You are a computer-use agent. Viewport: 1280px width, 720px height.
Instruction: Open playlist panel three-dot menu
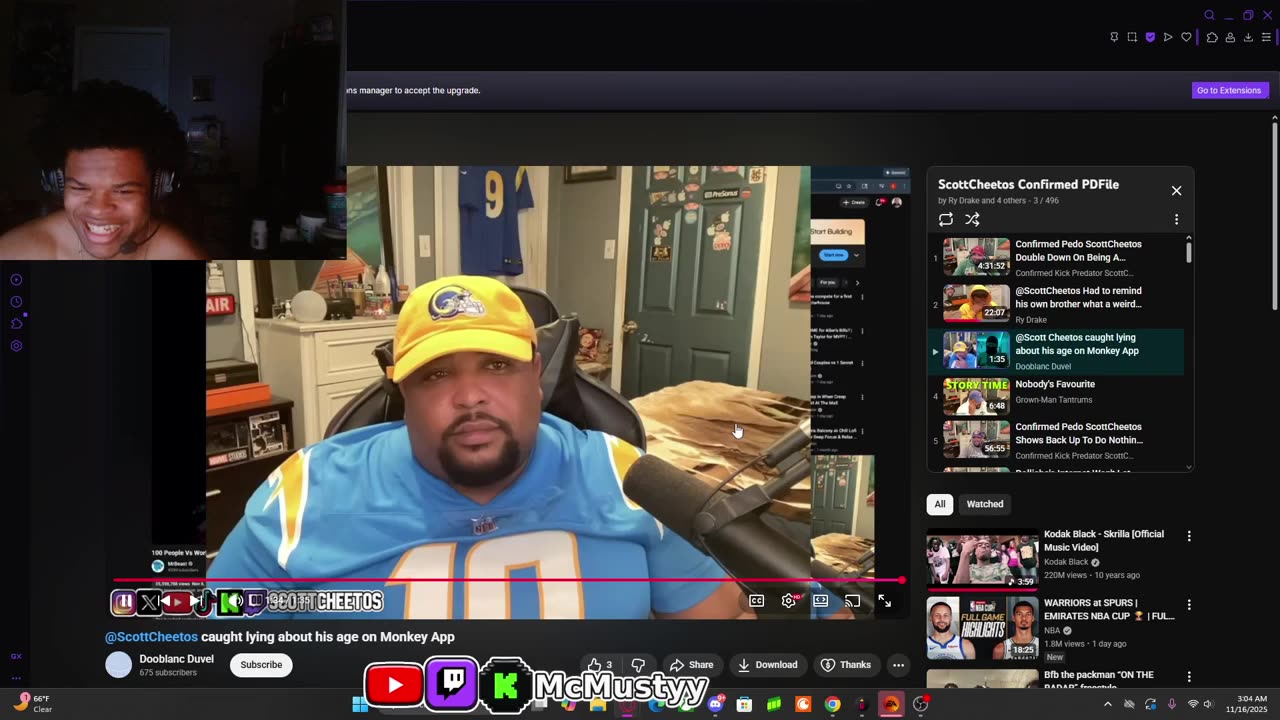(1176, 219)
